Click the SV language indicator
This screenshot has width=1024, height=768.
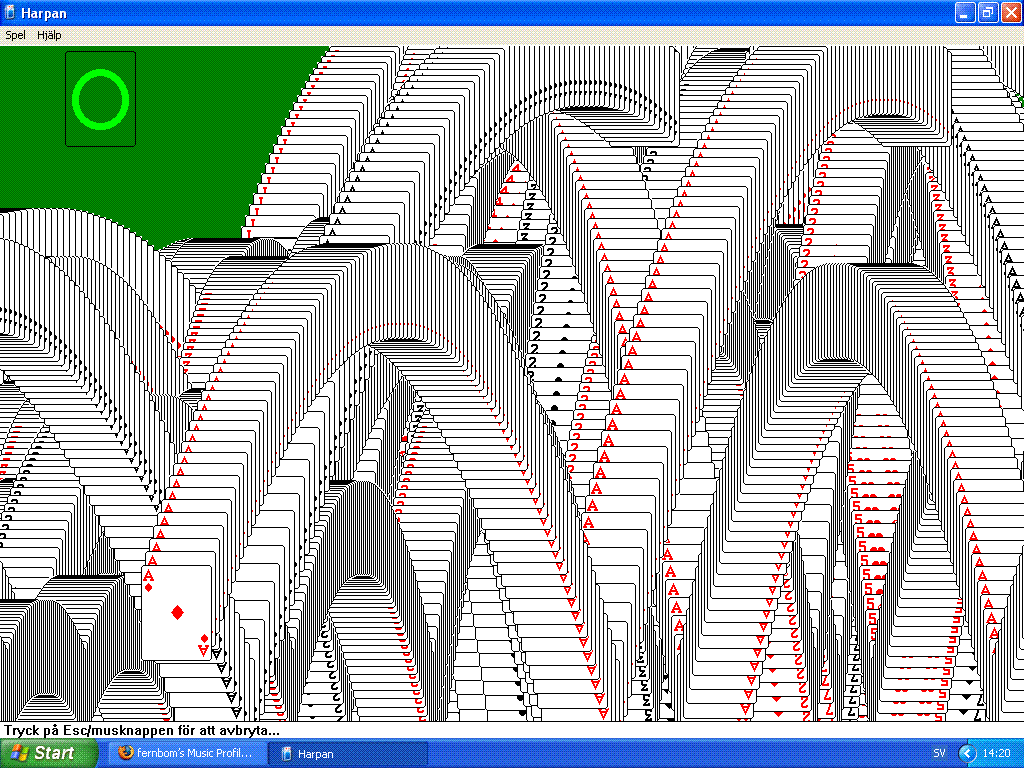pyautogui.click(x=939, y=753)
